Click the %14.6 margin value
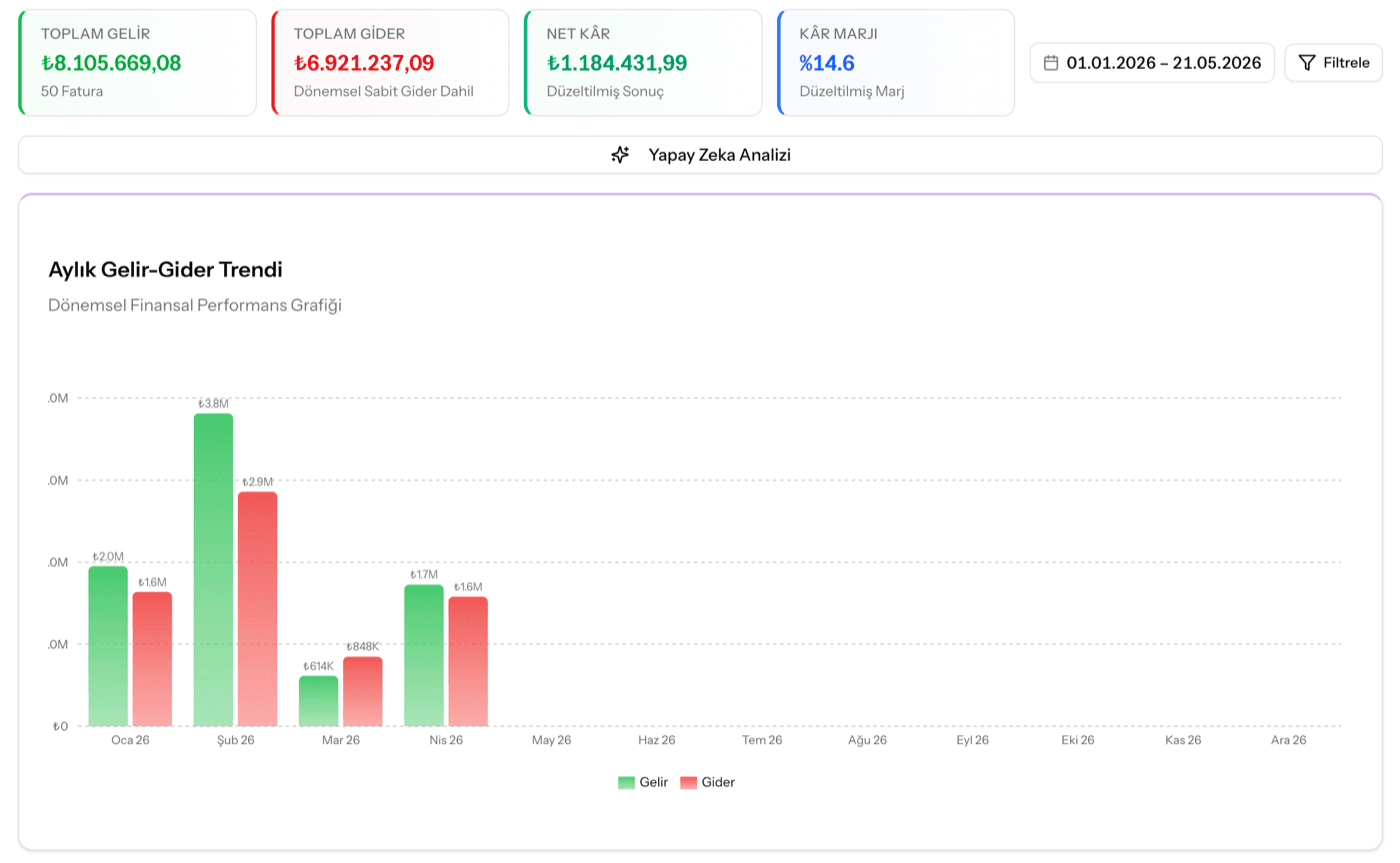The width and height of the screenshot is (1400, 863). (827, 63)
